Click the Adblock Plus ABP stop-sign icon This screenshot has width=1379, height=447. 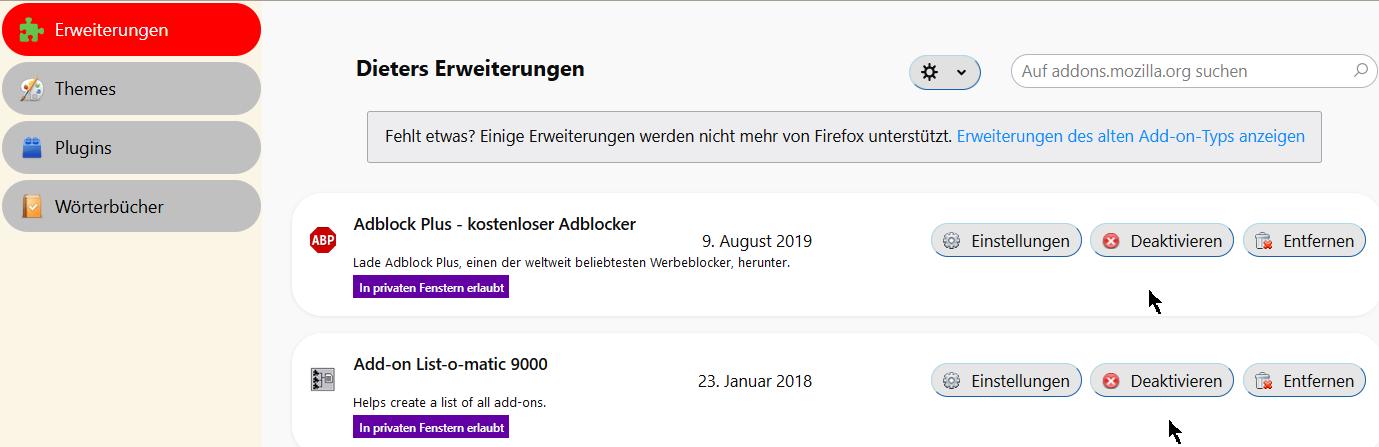322,240
